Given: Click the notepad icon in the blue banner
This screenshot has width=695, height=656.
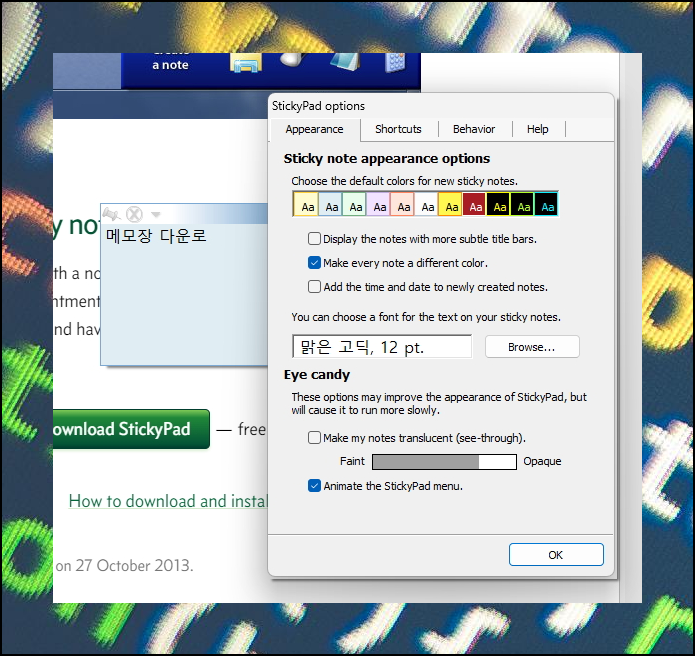Looking at the screenshot, I should pyautogui.click(x=345, y=62).
